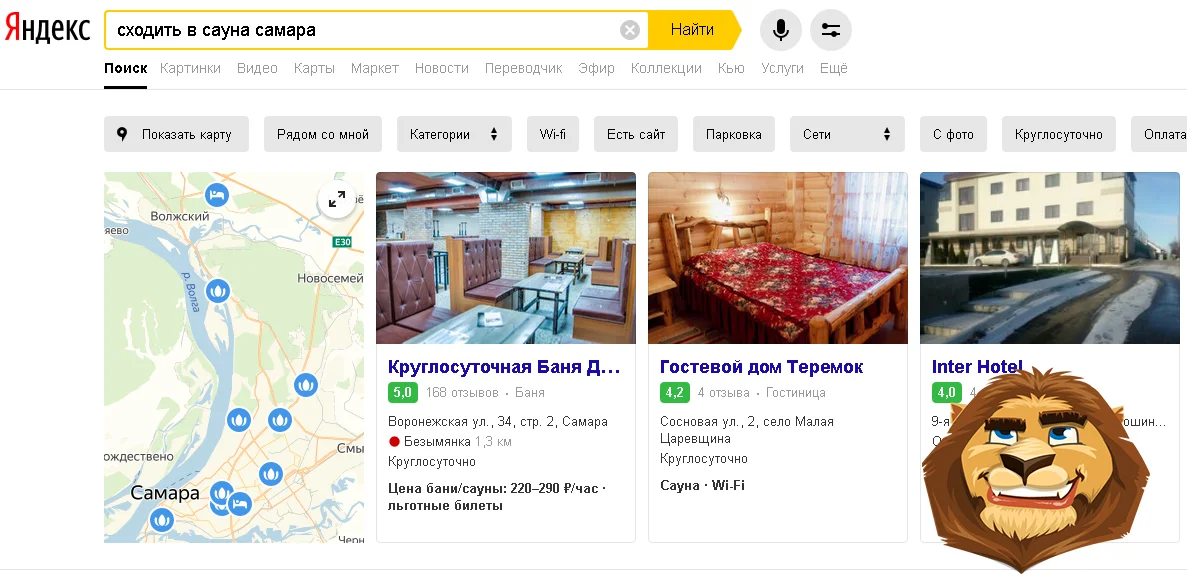
Task: Open Круглосуточная Баня photo thumbnail
Action: point(506,258)
